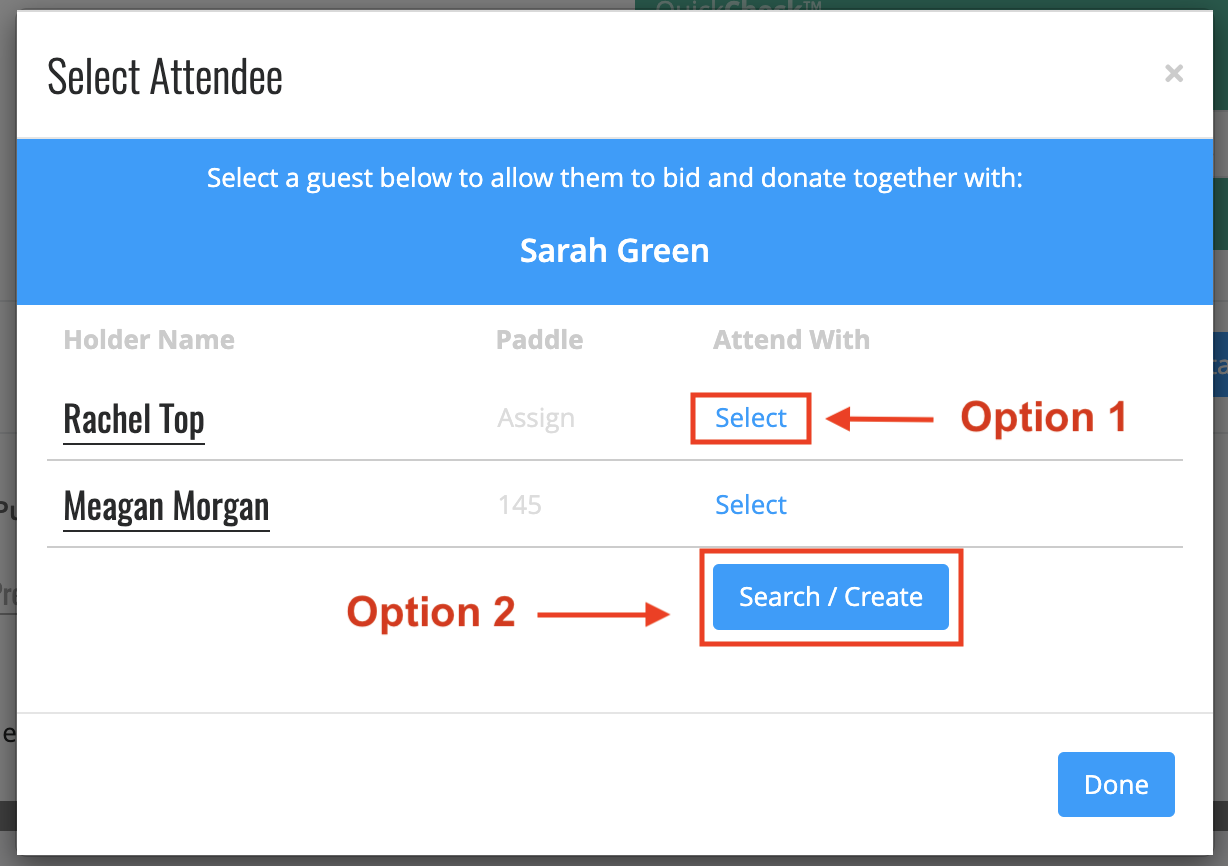Click the Attend With column header
This screenshot has height=866, width=1228.
pyautogui.click(x=791, y=340)
